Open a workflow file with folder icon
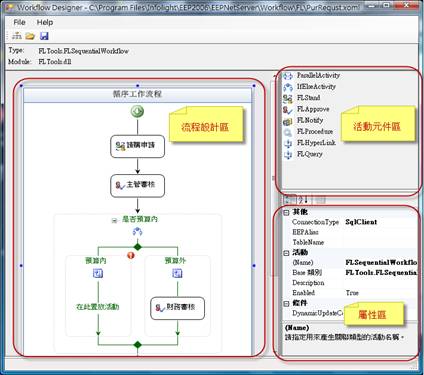This screenshot has height=375, width=424. click(30, 36)
